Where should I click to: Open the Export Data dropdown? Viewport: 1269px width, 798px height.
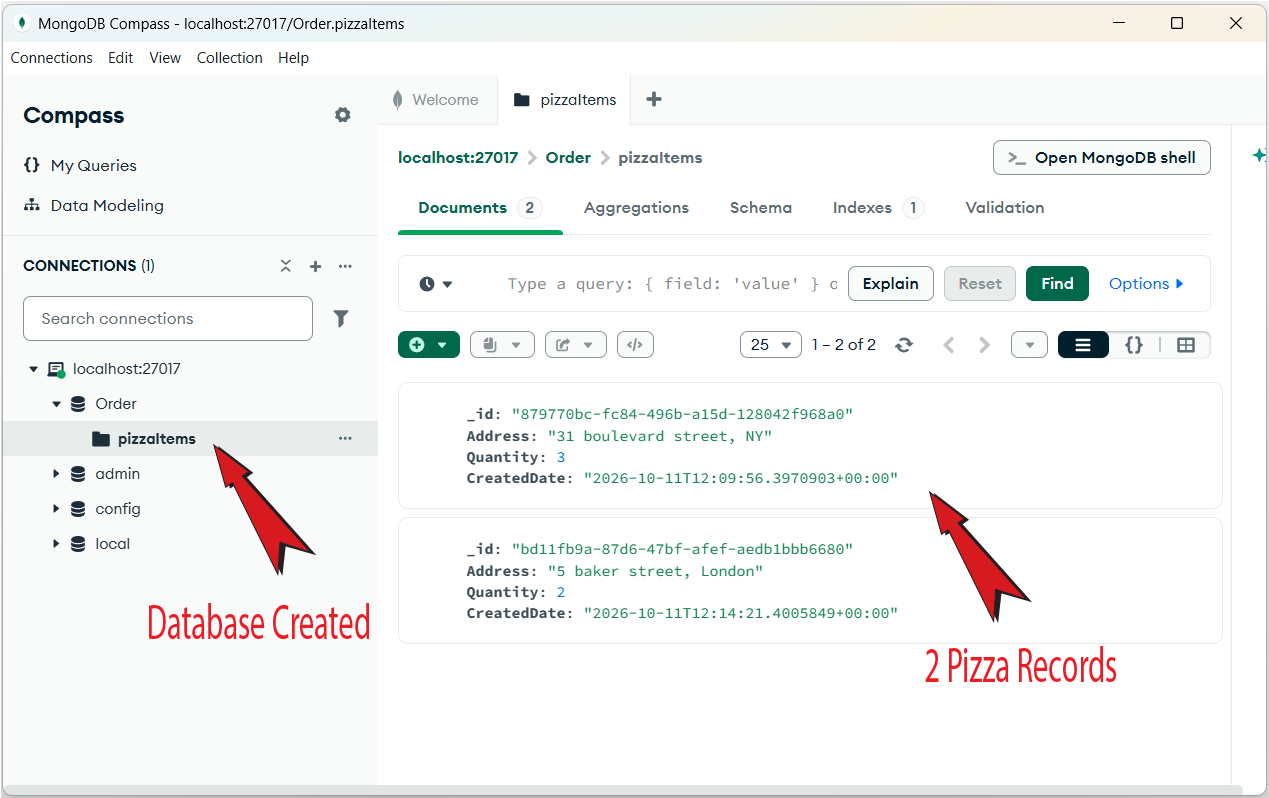pos(575,345)
